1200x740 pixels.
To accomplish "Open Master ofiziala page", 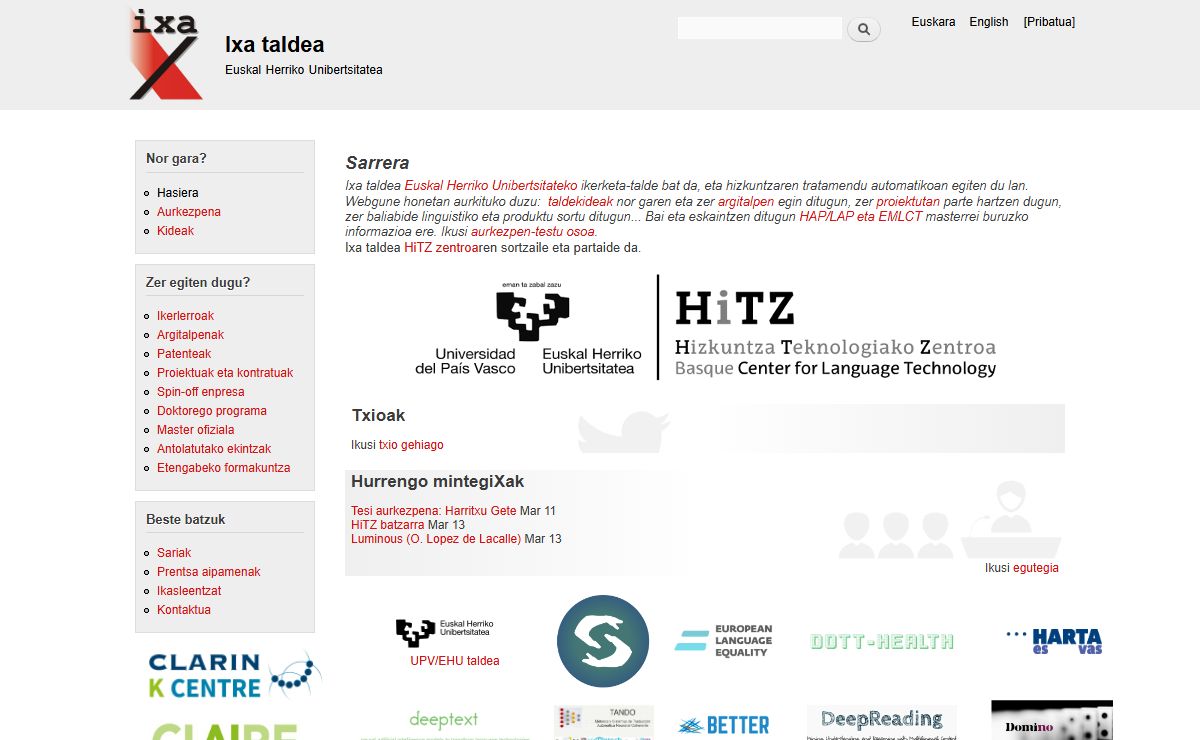I will pos(196,430).
